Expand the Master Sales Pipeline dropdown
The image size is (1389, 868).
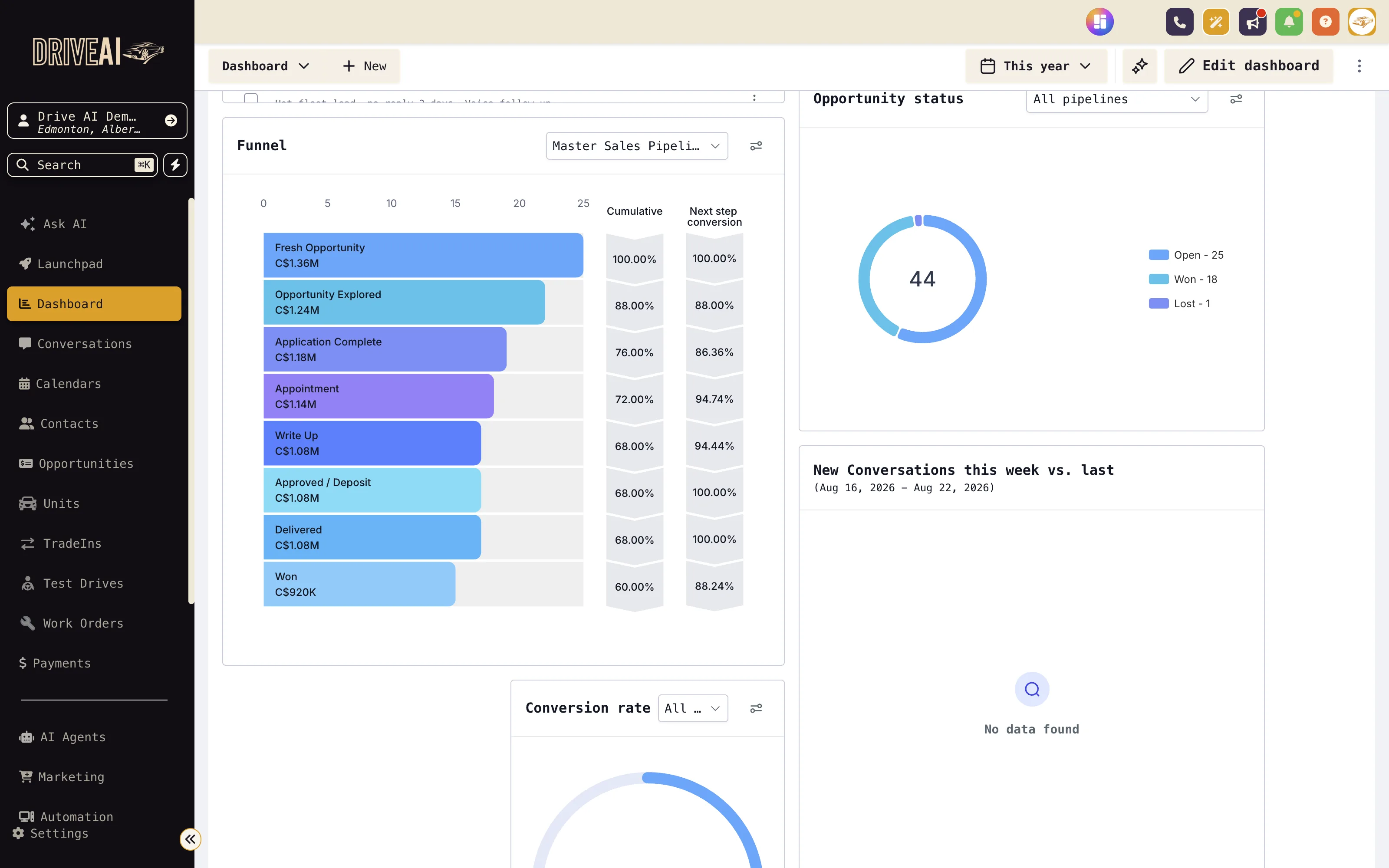[x=636, y=146]
